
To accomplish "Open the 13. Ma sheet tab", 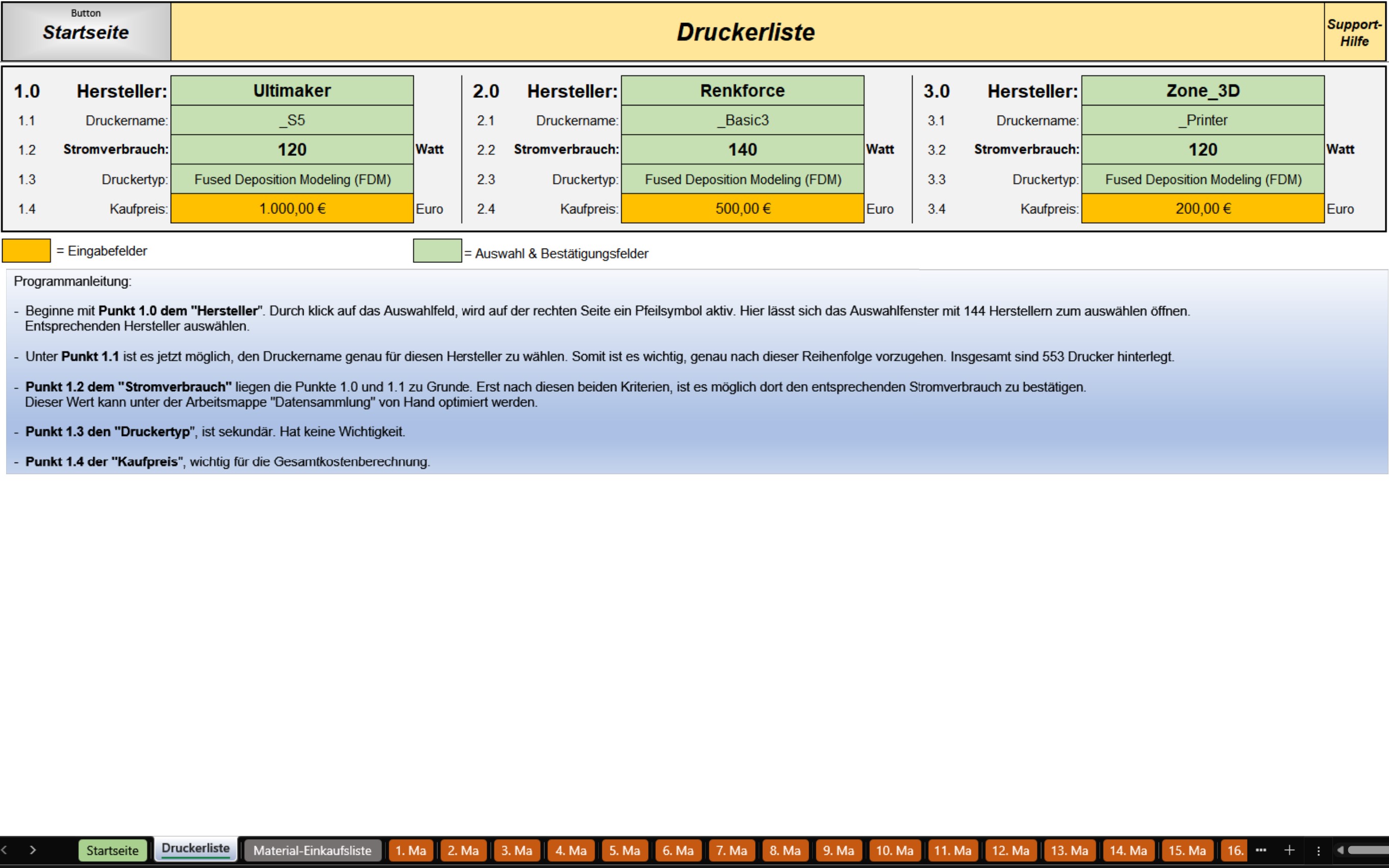I will point(1069,850).
